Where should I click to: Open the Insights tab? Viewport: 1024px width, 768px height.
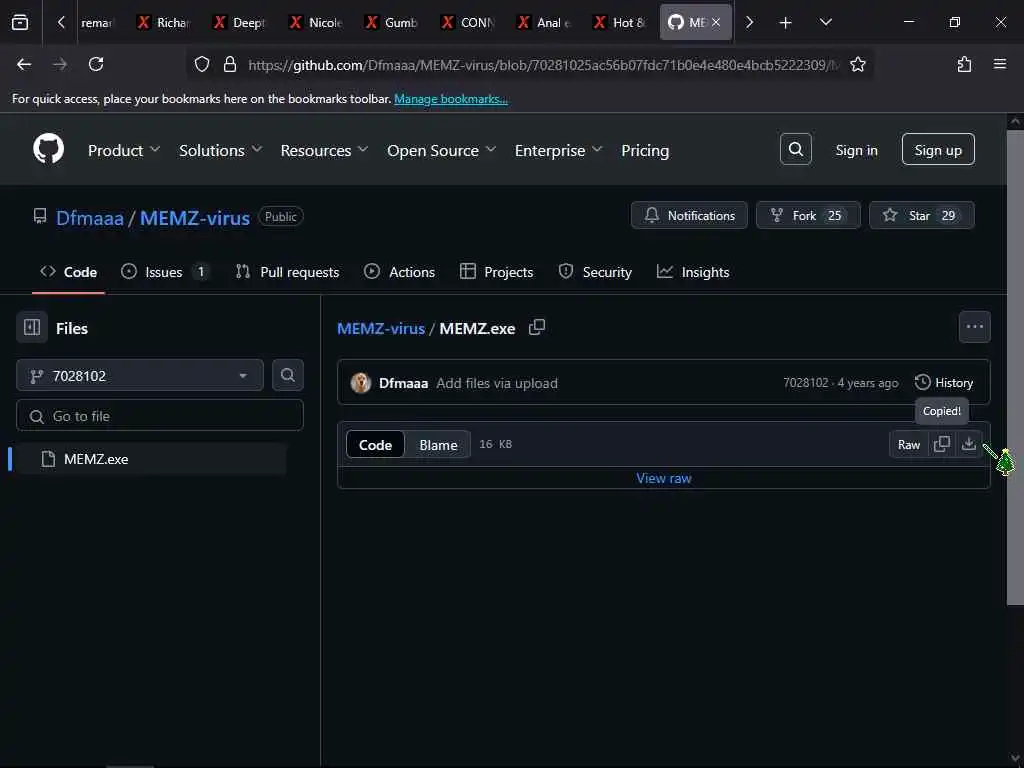tap(693, 272)
